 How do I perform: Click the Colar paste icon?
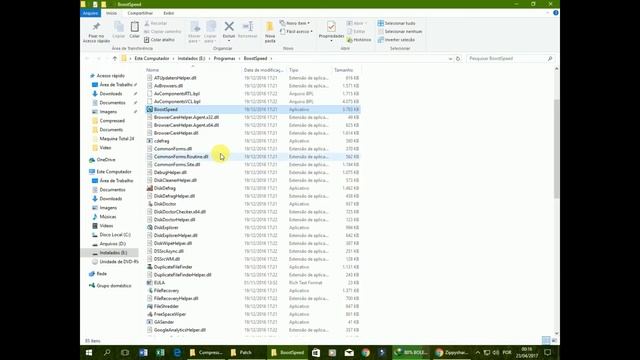click(134, 27)
